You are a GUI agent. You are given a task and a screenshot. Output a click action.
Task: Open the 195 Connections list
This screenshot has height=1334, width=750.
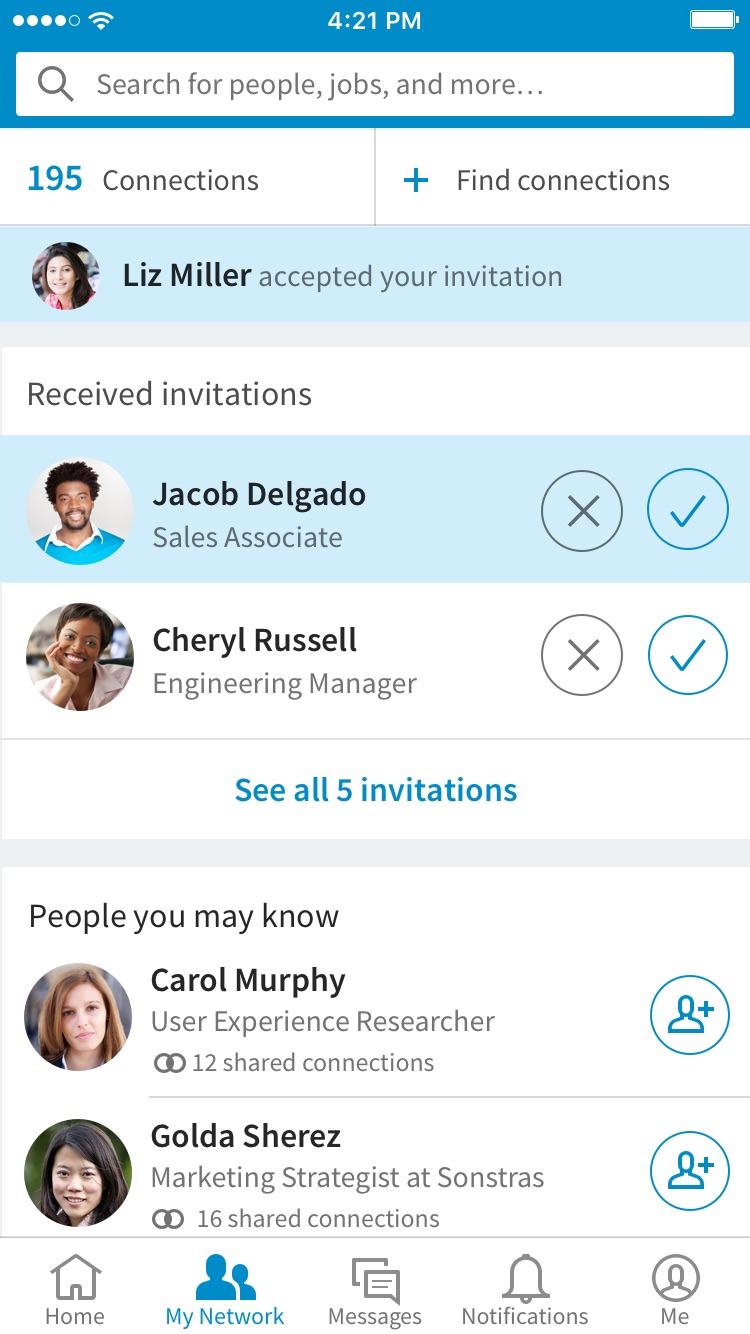tap(143, 180)
